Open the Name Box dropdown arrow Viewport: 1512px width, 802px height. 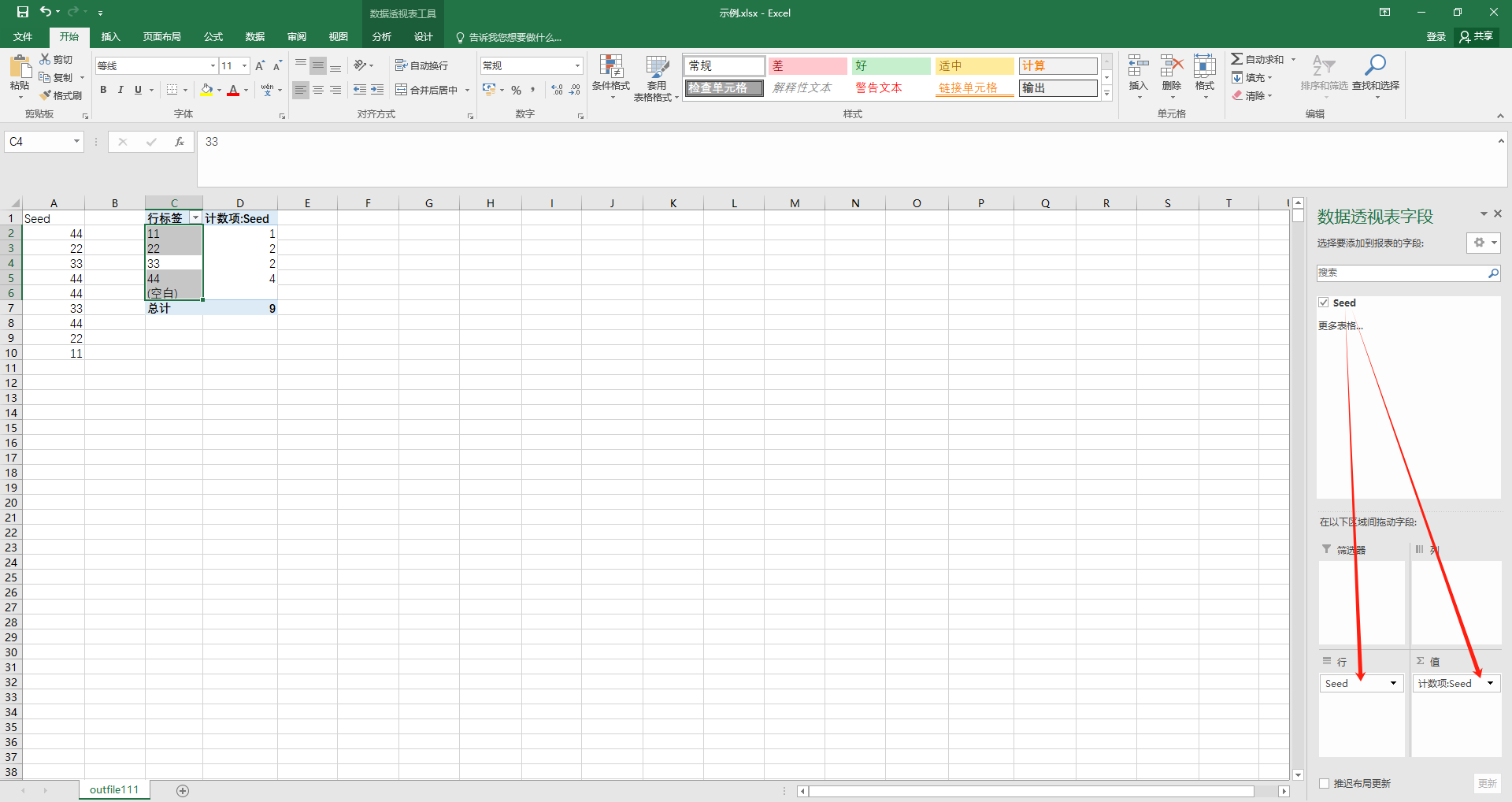(x=76, y=142)
